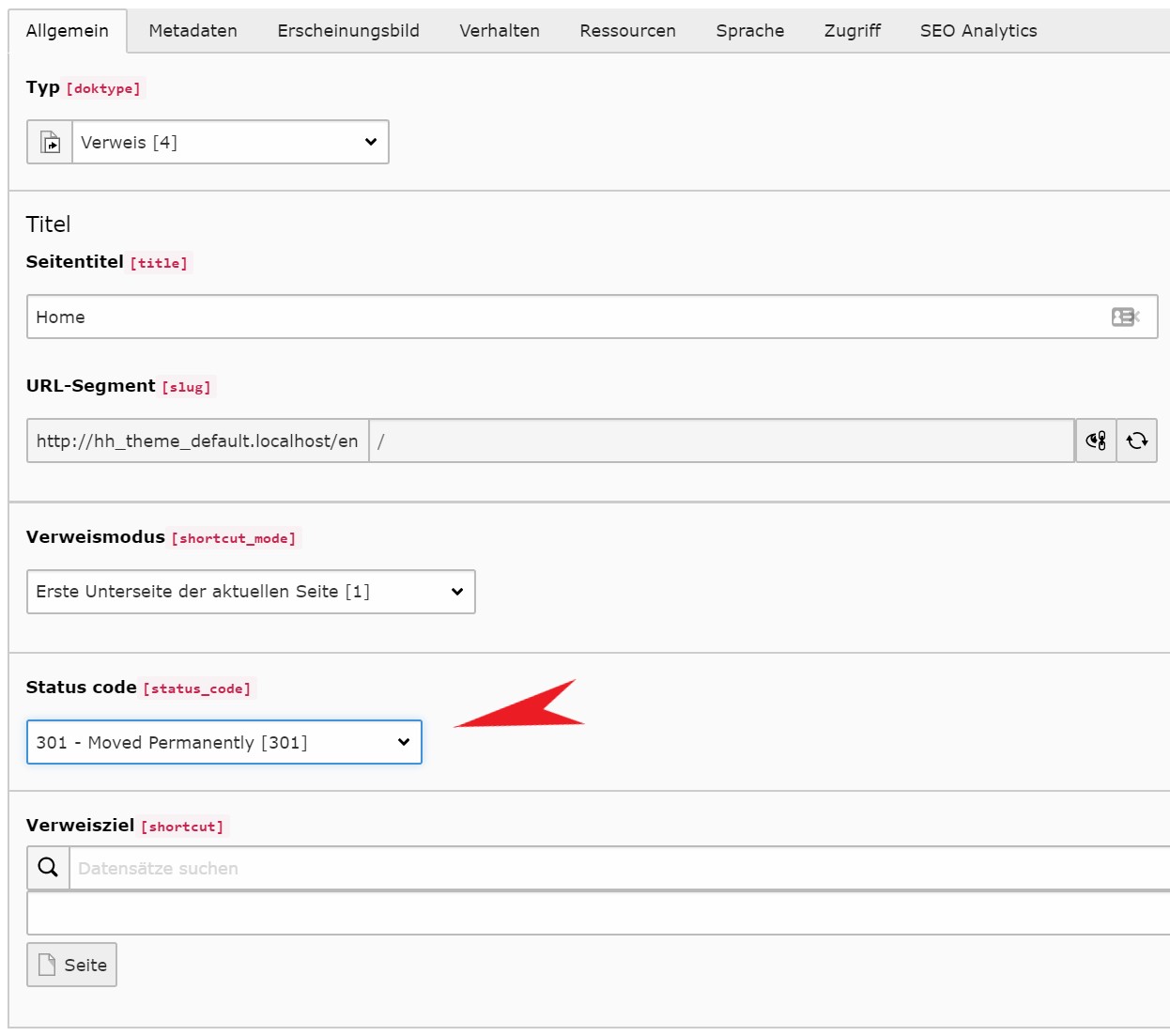
Task: Open the Verweismodus dropdown
Action: click(251, 592)
